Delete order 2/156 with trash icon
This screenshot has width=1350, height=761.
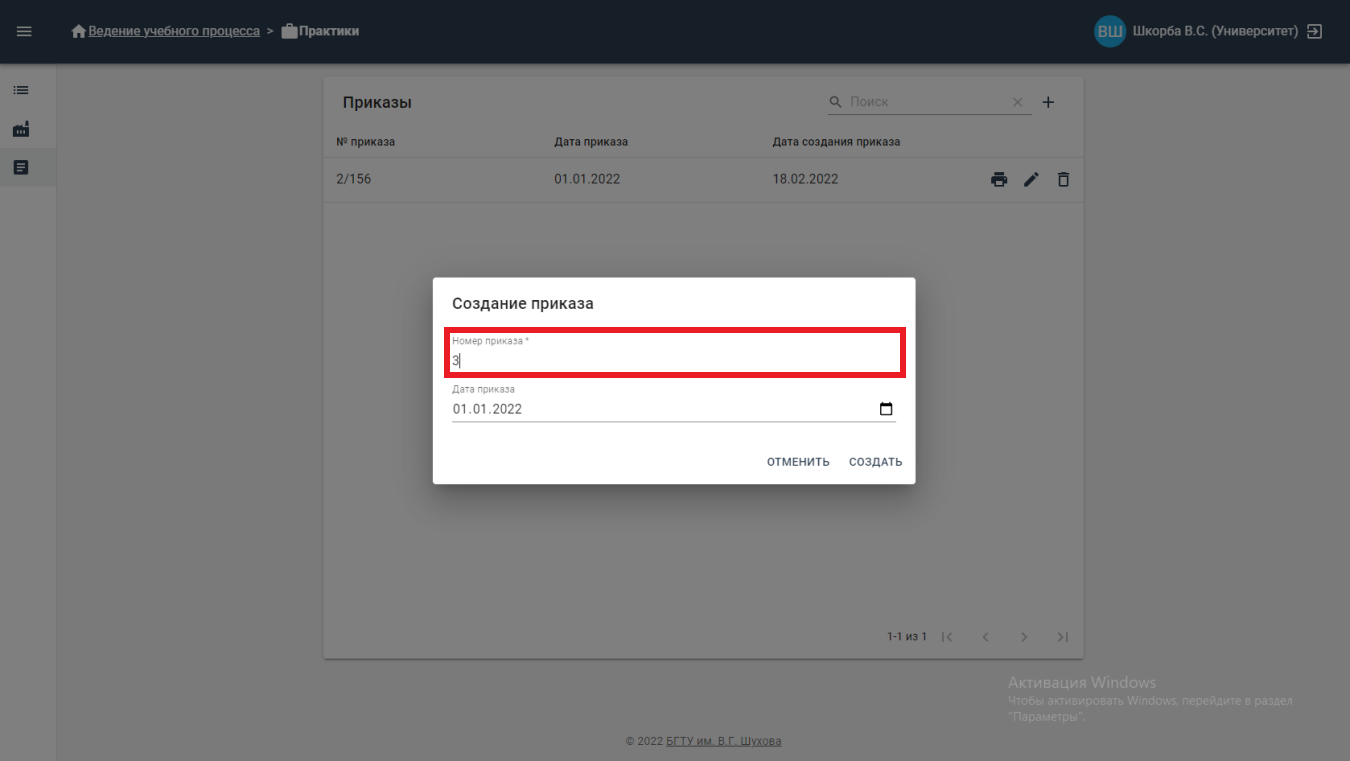click(x=1063, y=180)
